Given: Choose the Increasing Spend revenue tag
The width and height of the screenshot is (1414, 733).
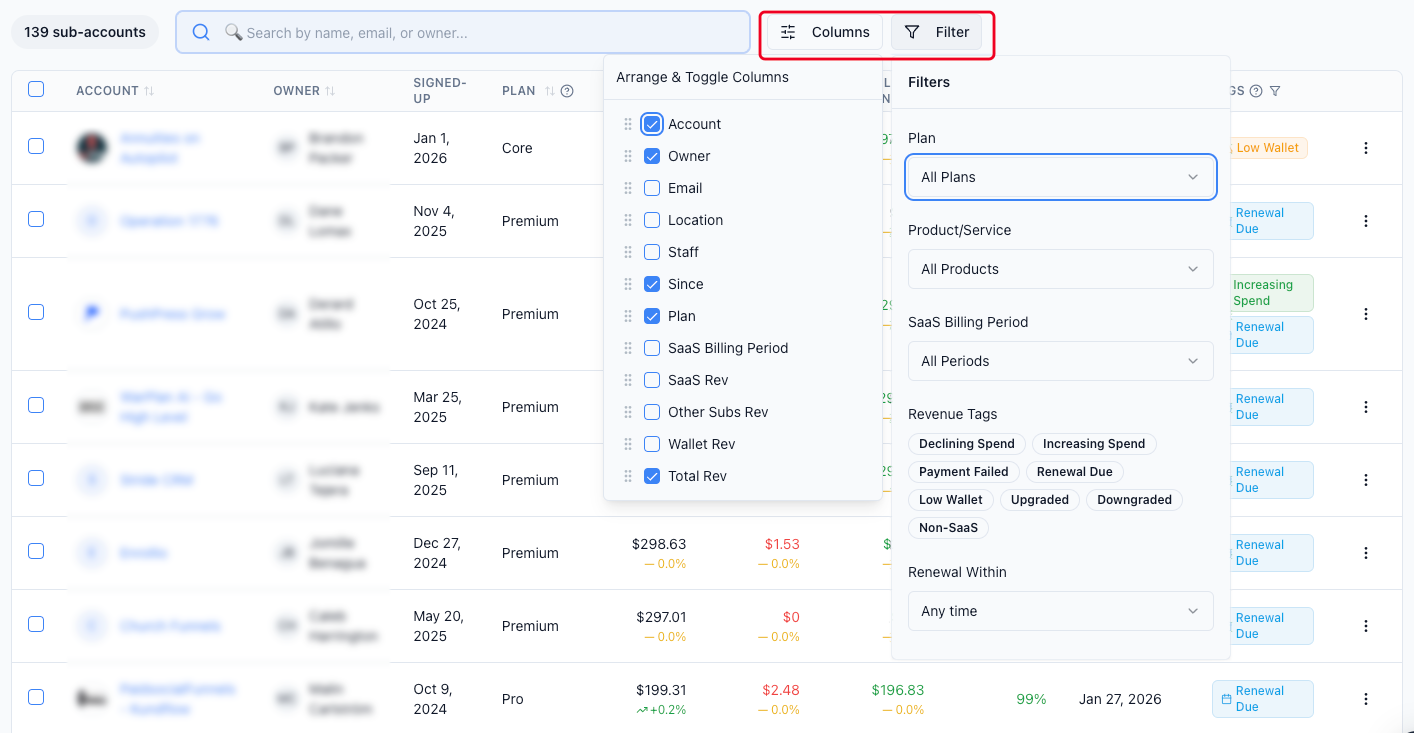Looking at the screenshot, I should pos(1094,444).
